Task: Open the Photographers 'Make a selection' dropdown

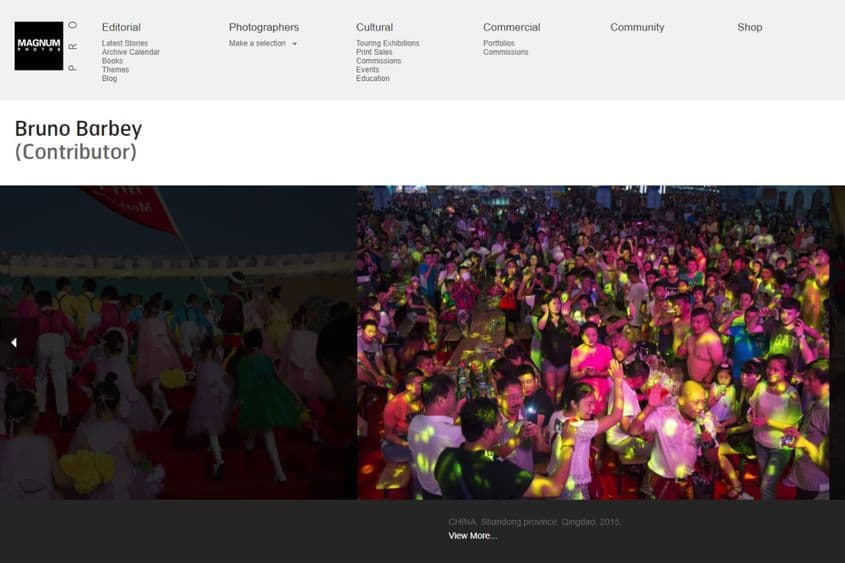Action: 262,44
